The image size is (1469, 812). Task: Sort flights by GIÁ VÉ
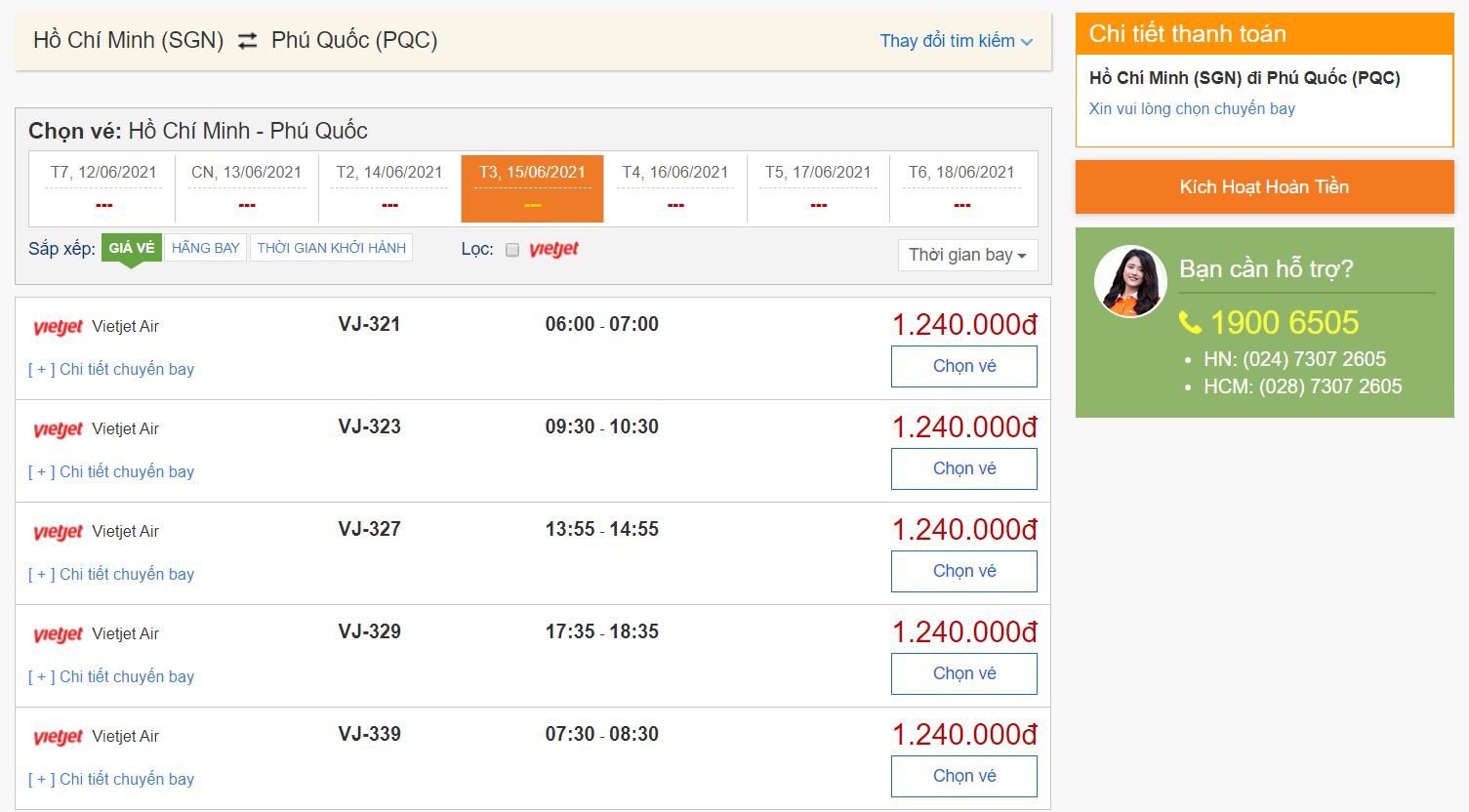pyautogui.click(x=132, y=248)
